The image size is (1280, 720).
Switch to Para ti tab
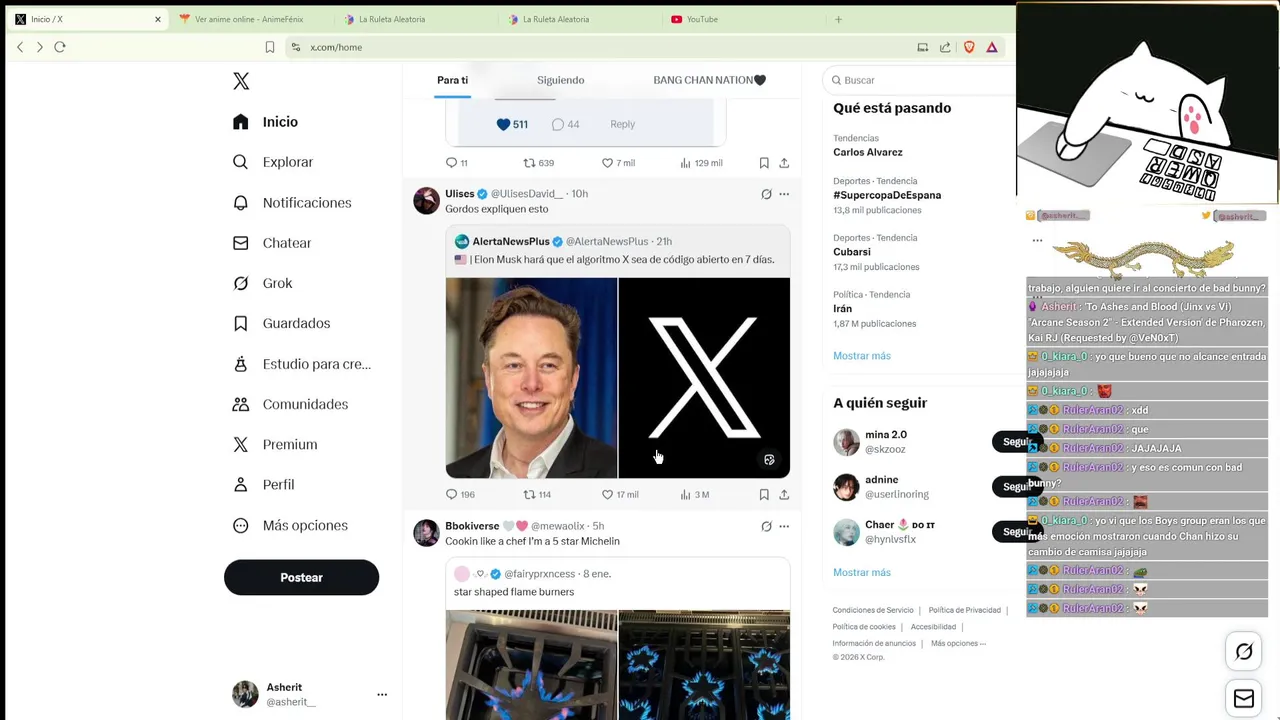pyautogui.click(x=452, y=80)
